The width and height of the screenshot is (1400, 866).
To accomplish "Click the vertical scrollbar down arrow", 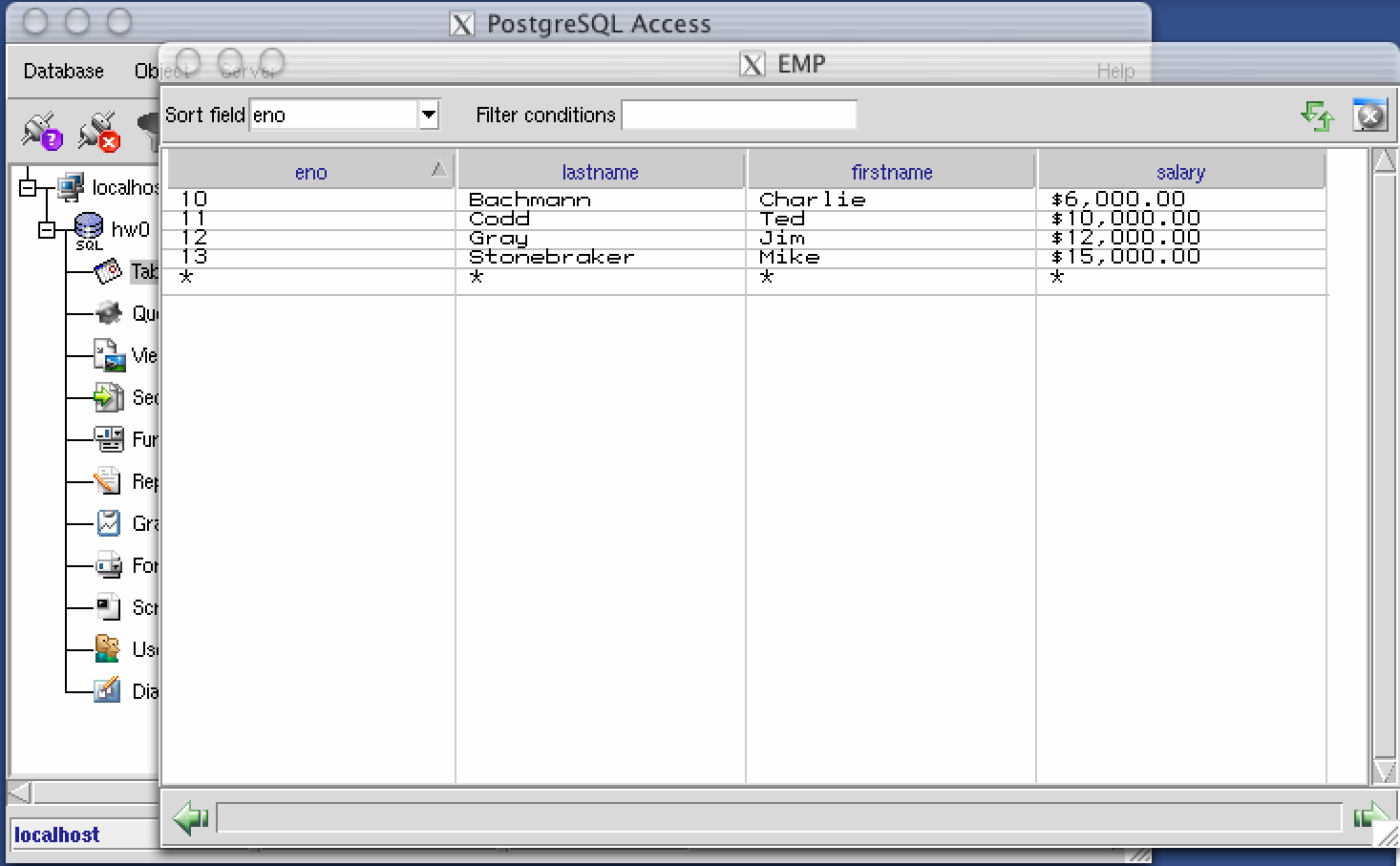I will click(1384, 771).
